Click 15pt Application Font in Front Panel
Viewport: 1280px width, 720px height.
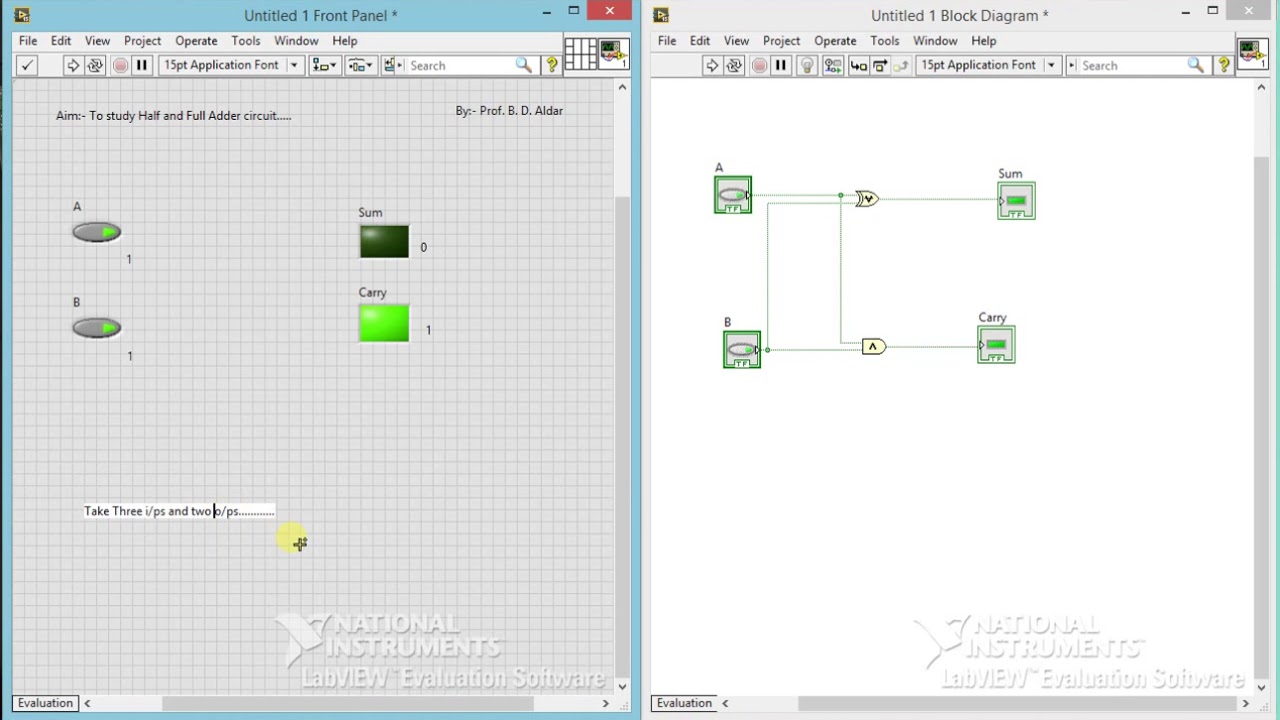(222, 65)
